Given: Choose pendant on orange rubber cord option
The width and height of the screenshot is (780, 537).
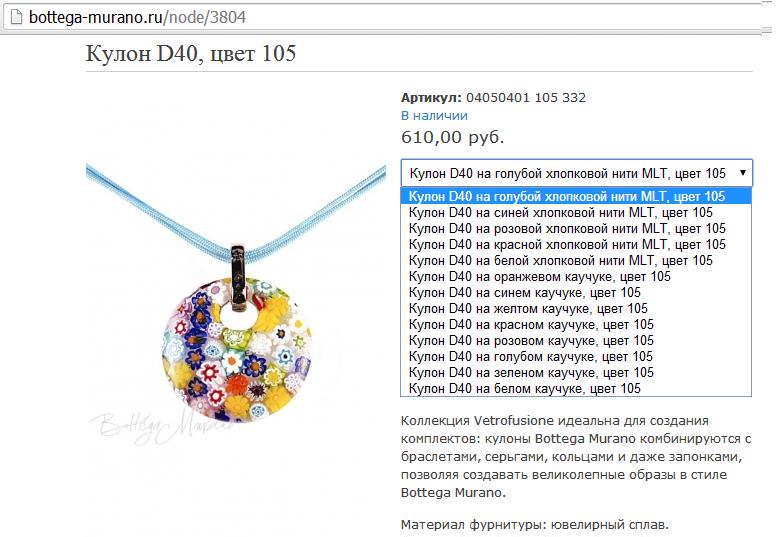Looking at the screenshot, I should [576, 276].
